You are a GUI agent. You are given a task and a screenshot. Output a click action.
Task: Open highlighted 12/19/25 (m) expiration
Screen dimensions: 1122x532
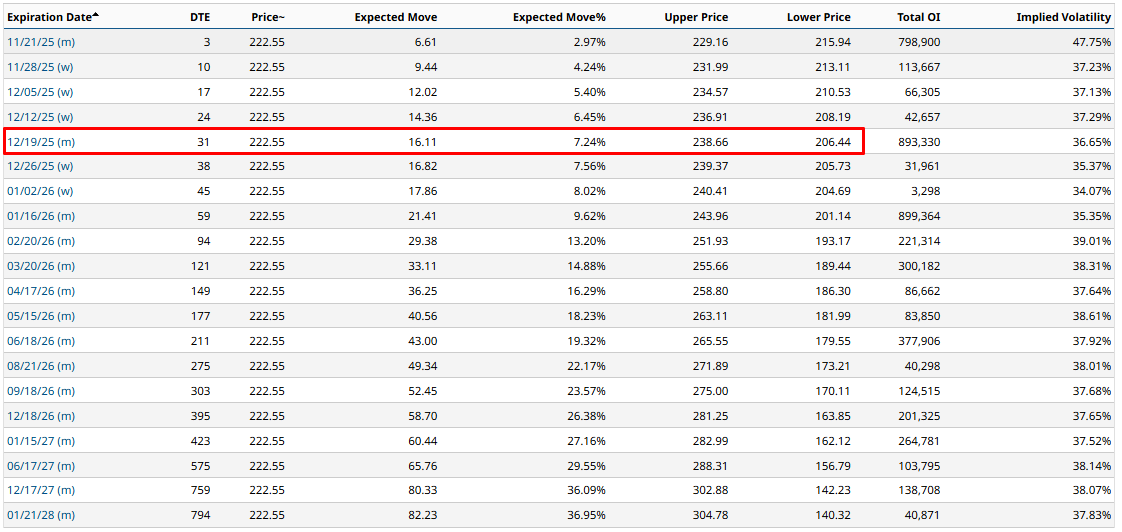tap(41, 142)
